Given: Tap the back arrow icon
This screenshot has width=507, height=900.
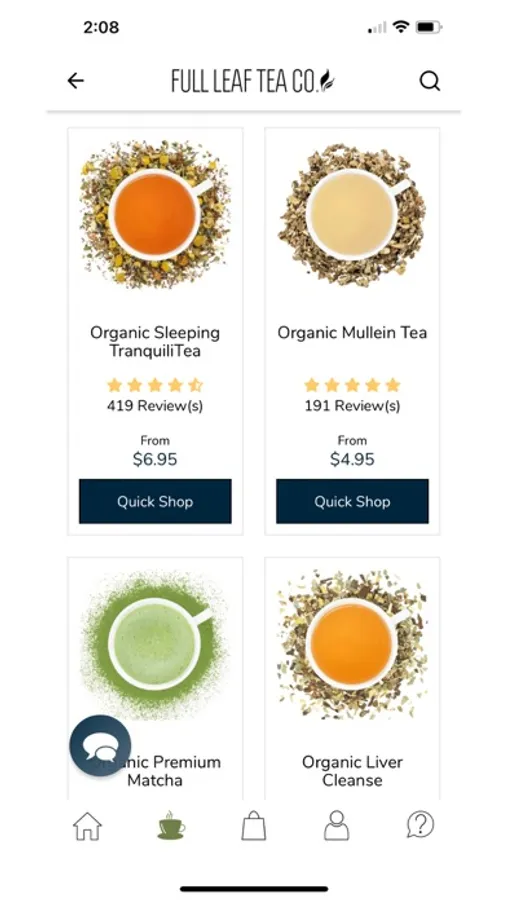Looking at the screenshot, I should (75, 81).
